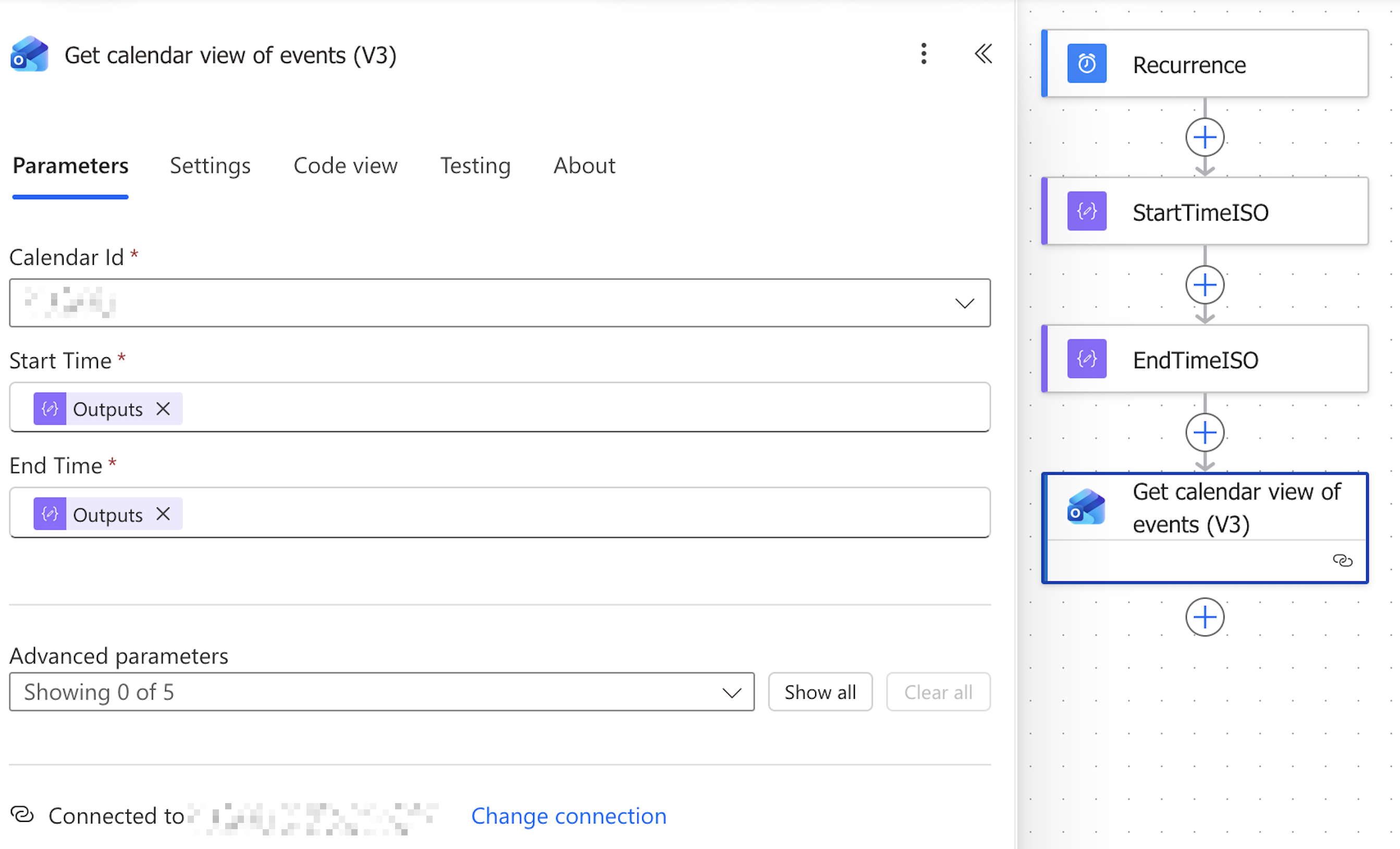This screenshot has height=849, width=1400.
Task: Switch to the Settings tab
Action: point(210,166)
